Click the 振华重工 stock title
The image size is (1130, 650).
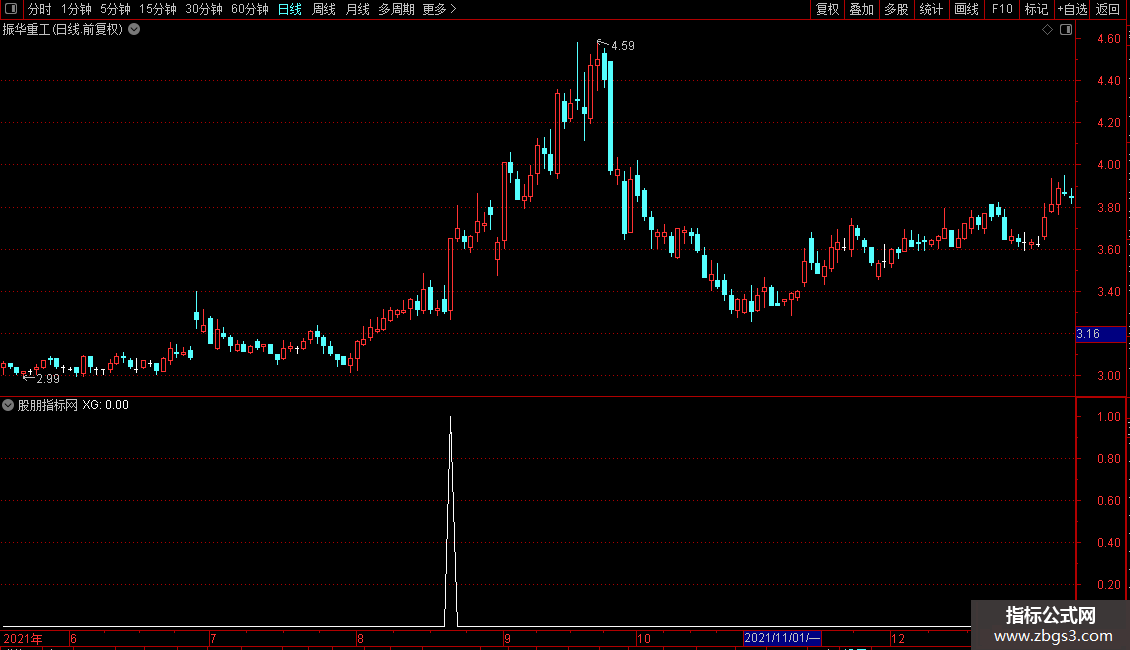[26, 30]
